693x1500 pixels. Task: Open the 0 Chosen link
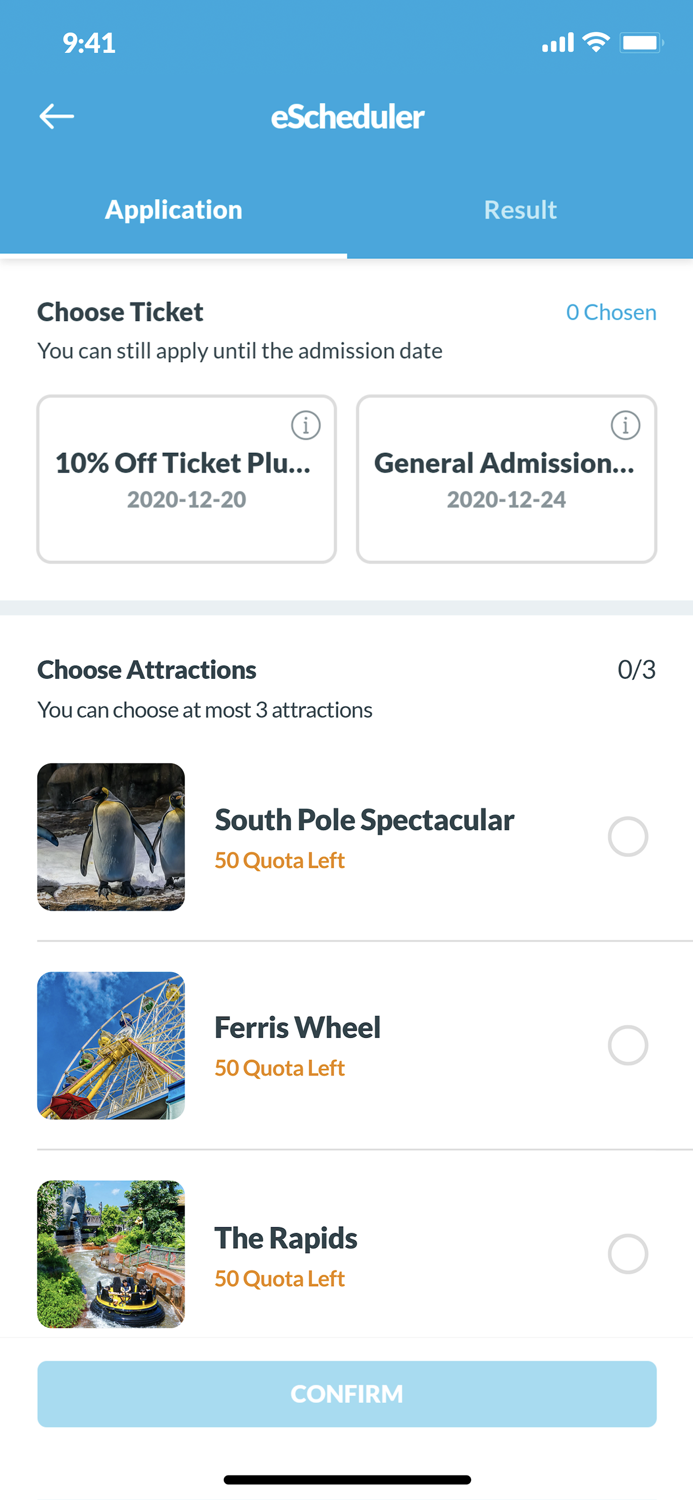click(x=611, y=312)
